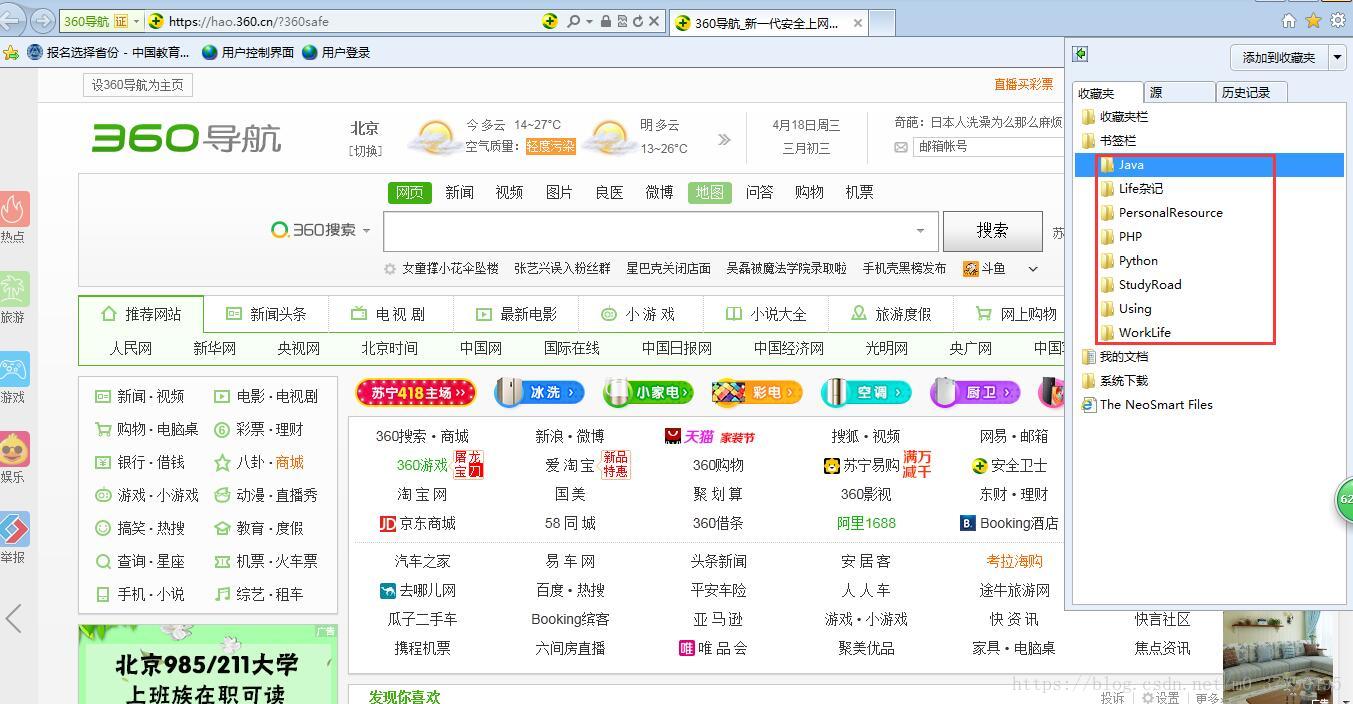This screenshot has width=1353, height=704.
Task: Switch to the 历史记录 tab
Action: [x=1251, y=92]
